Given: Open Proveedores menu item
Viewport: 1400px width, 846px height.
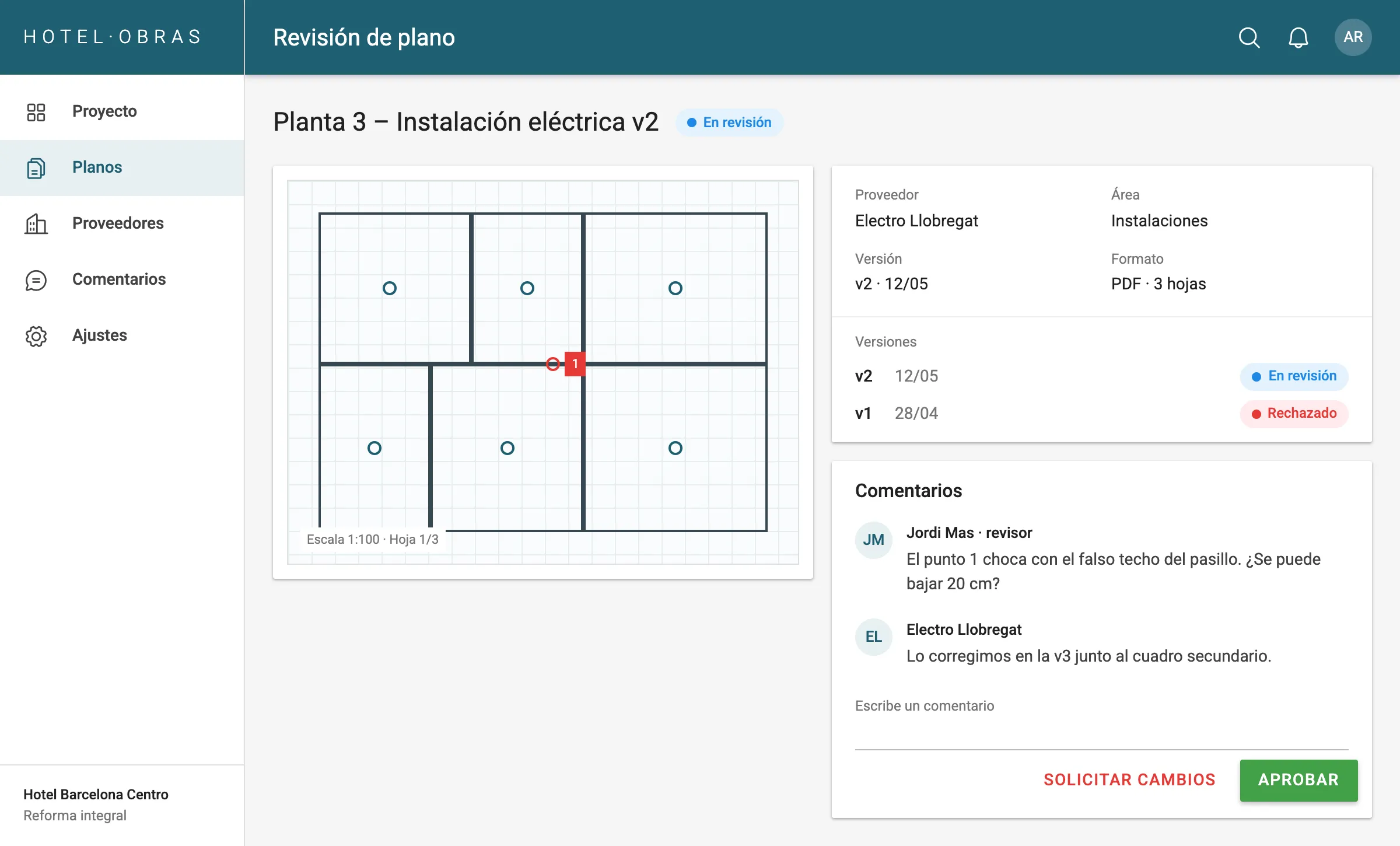Looking at the screenshot, I should 122,223.
